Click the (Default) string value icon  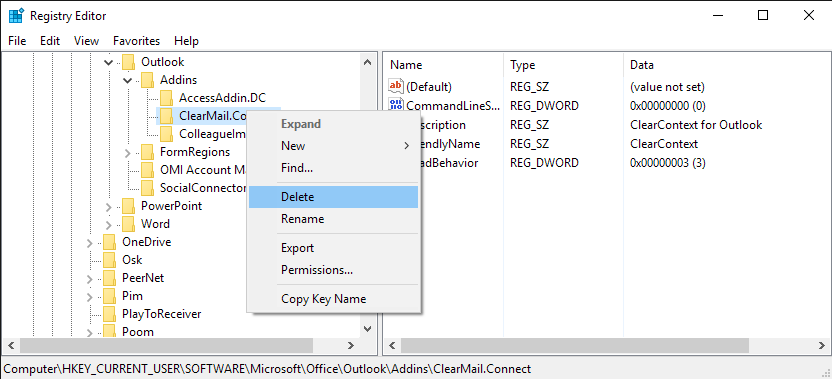(x=396, y=86)
